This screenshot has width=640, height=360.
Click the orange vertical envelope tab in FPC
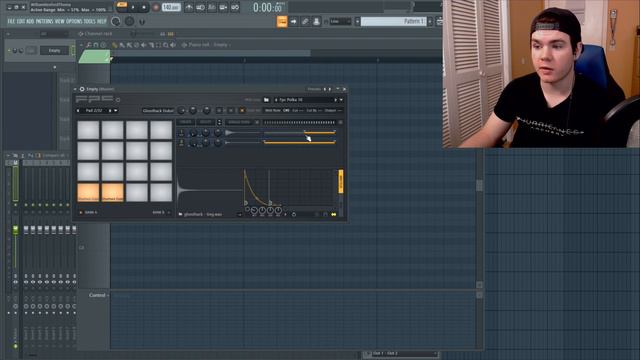click(341, 181)
